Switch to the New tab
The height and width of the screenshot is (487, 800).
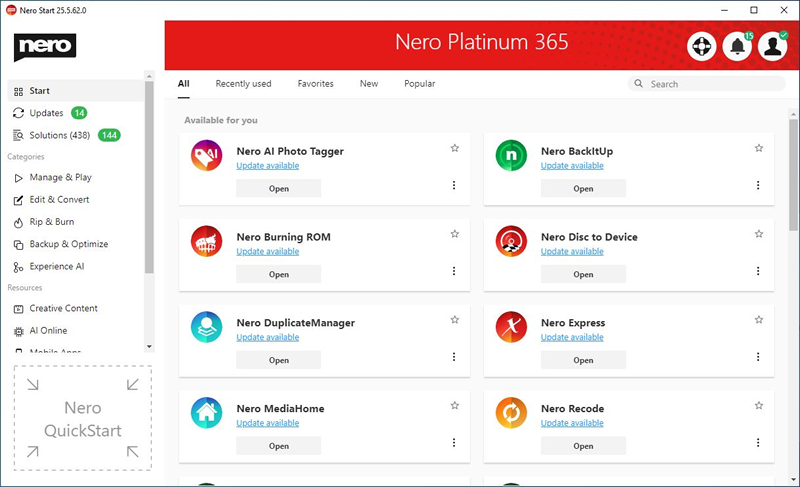(x=369, y=84)
